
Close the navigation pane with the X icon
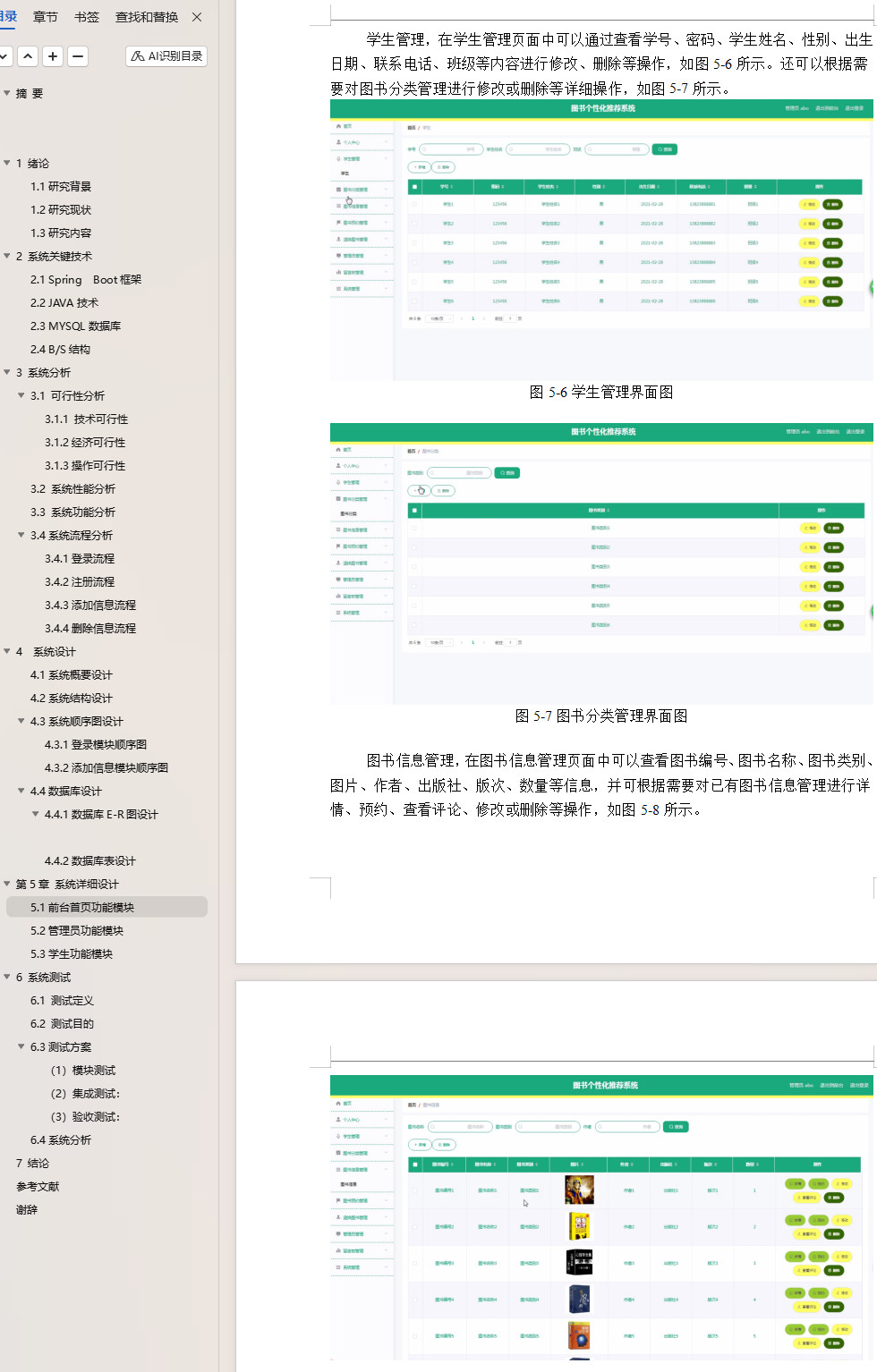pos(197,17)
